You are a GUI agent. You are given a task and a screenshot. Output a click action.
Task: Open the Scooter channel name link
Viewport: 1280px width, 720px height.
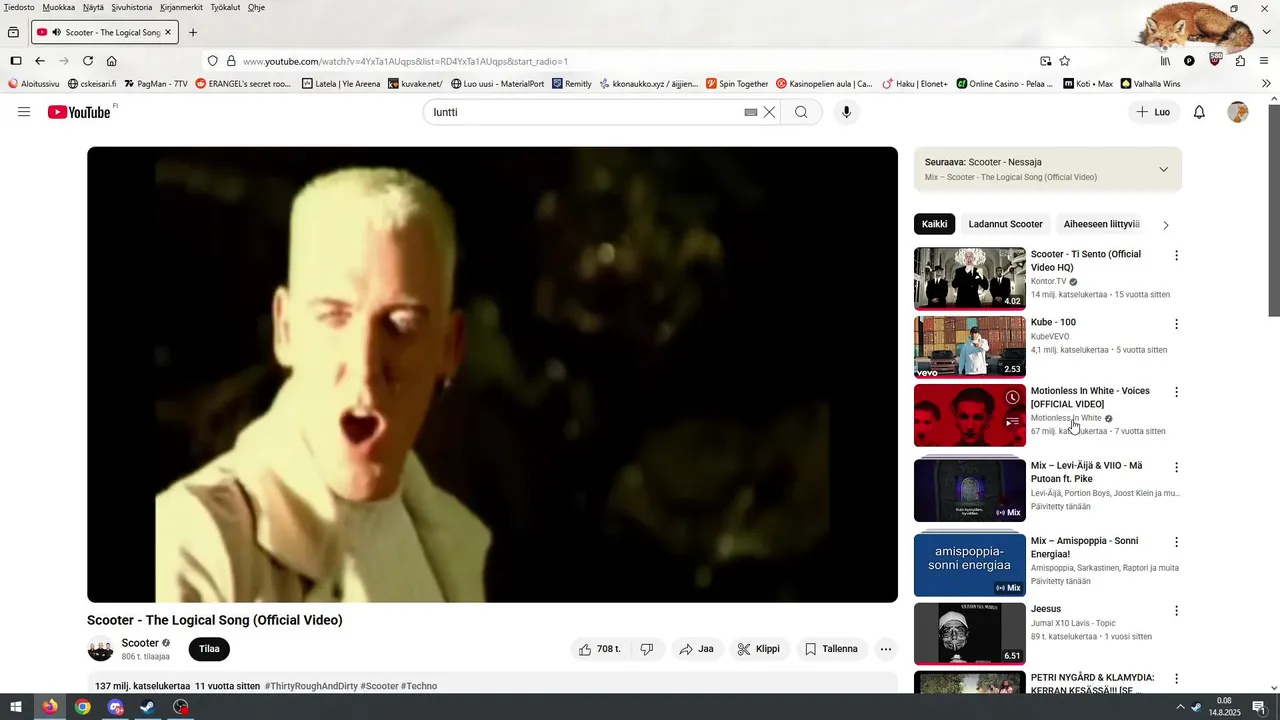click(x=140, y=643)
